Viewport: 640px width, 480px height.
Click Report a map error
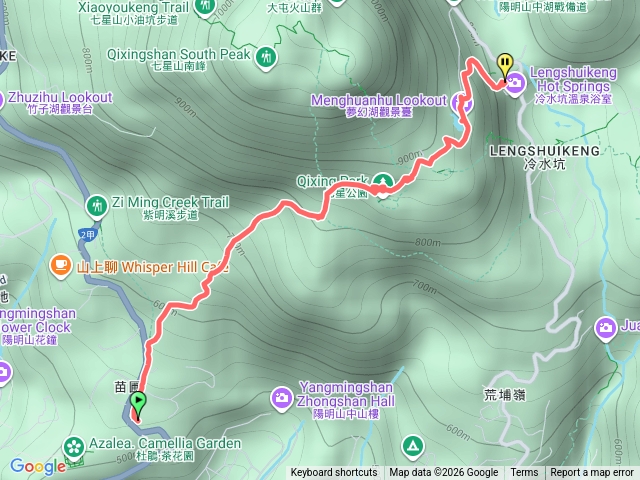click(592, 473)
